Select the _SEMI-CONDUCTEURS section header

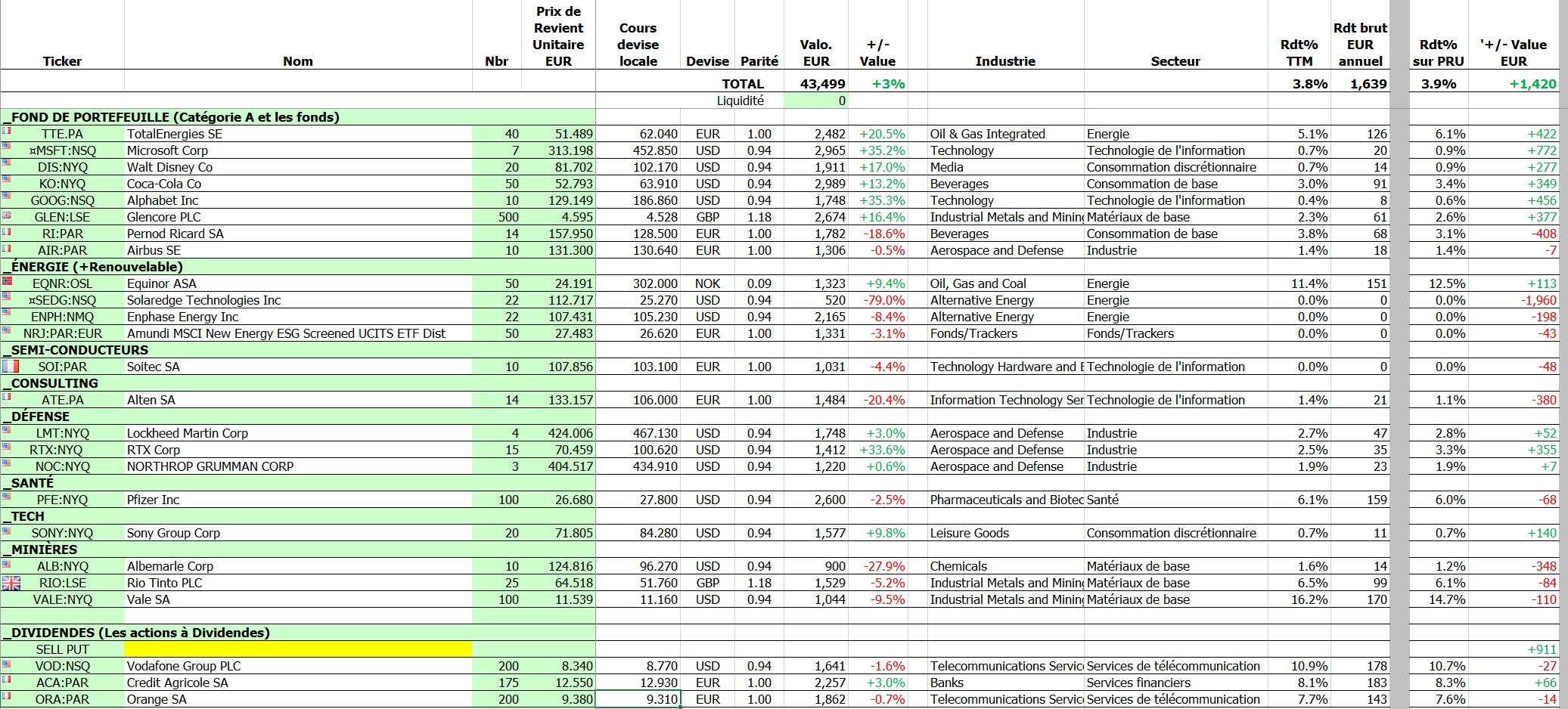pyautogui.click(x=298, y=350)
